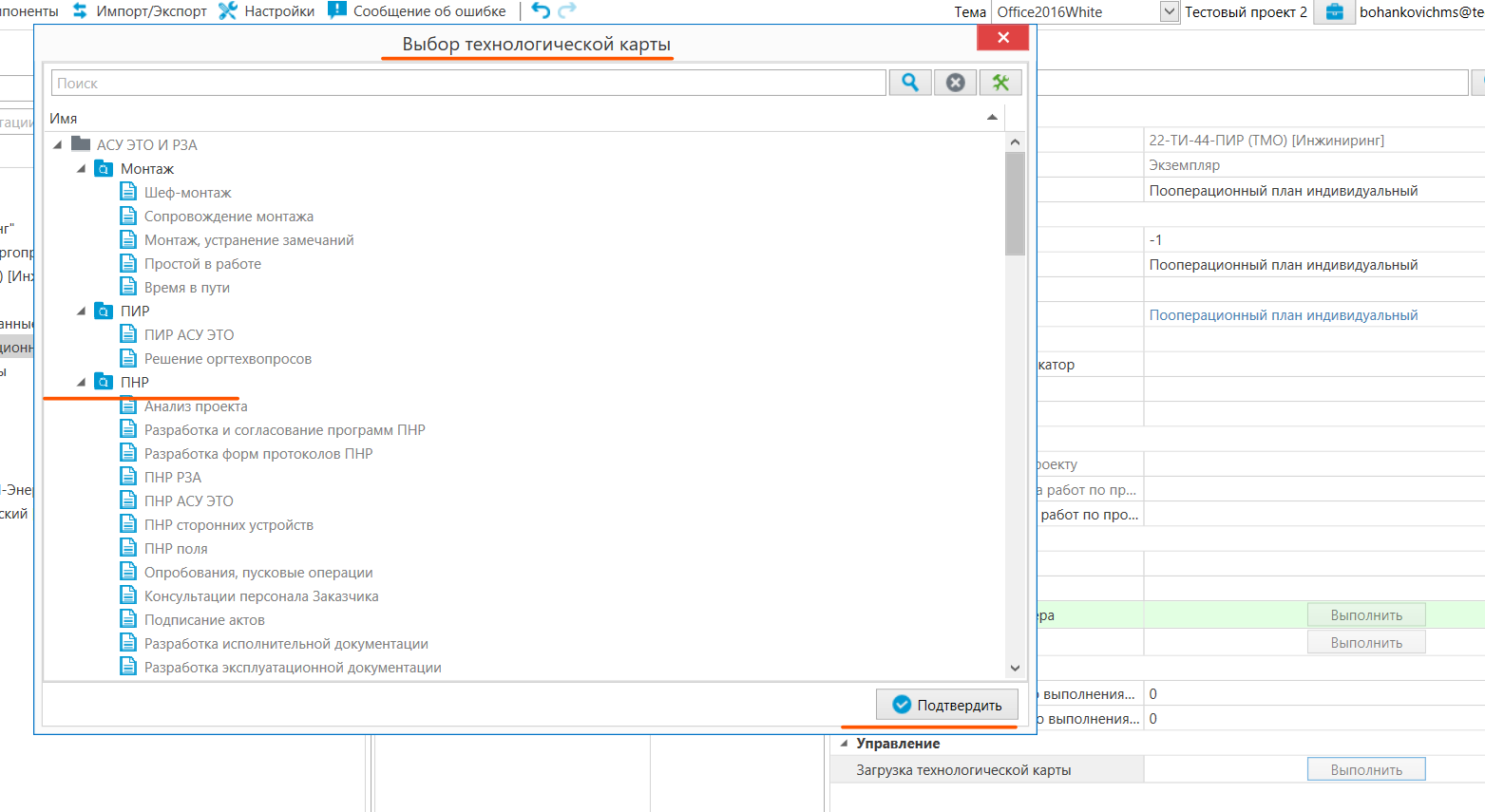Image resolution: width=1485 pixels, height=812 pixels.
Task: Click the redo arrow icon
Action: click(567, 10)
